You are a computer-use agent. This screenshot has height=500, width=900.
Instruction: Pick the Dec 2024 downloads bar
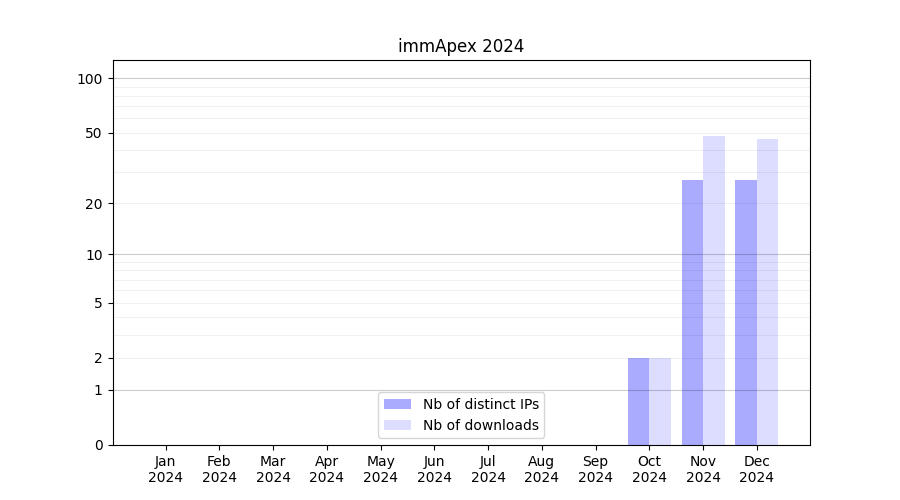[767, 292]
